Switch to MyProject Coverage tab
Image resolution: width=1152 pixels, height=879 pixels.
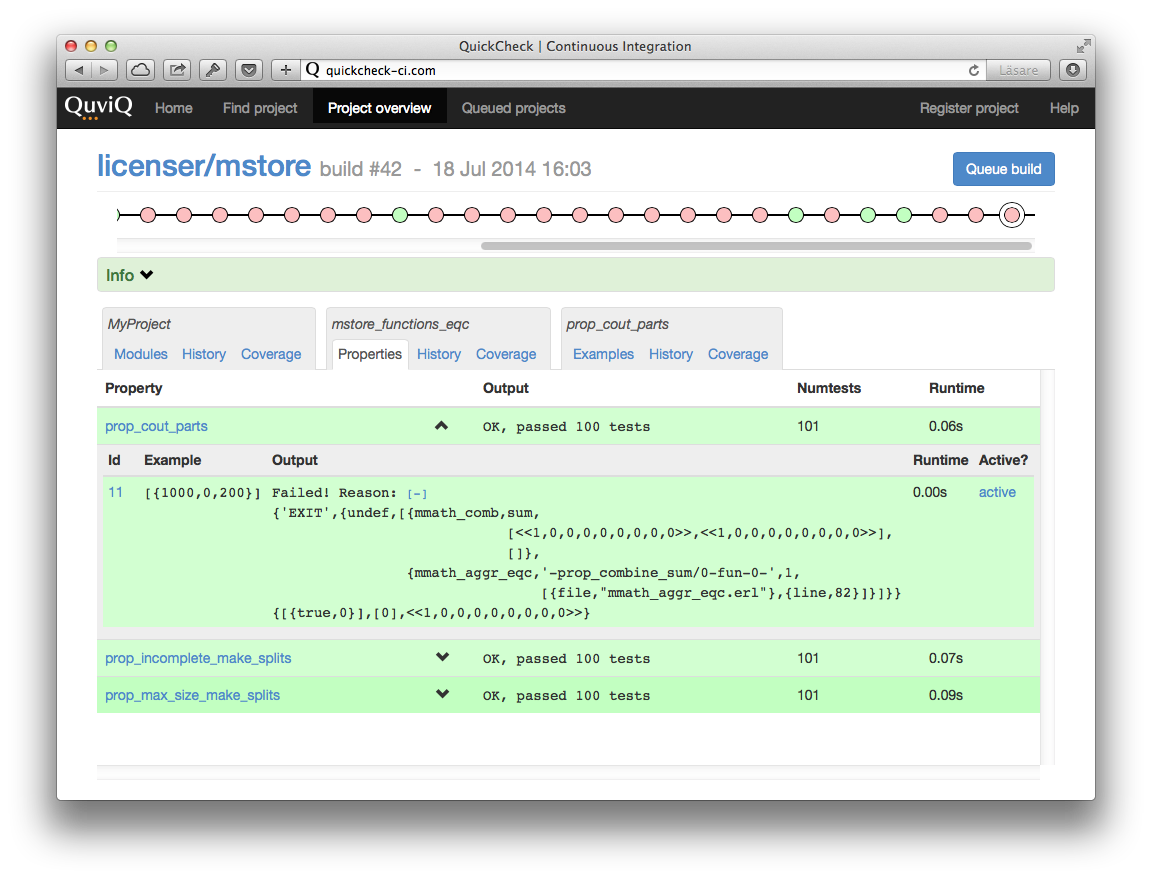(x=271, y=354)
